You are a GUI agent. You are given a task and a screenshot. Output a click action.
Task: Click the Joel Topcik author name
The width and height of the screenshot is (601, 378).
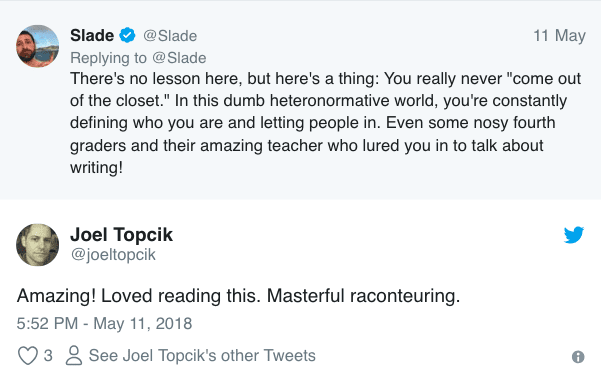(122, 234)
